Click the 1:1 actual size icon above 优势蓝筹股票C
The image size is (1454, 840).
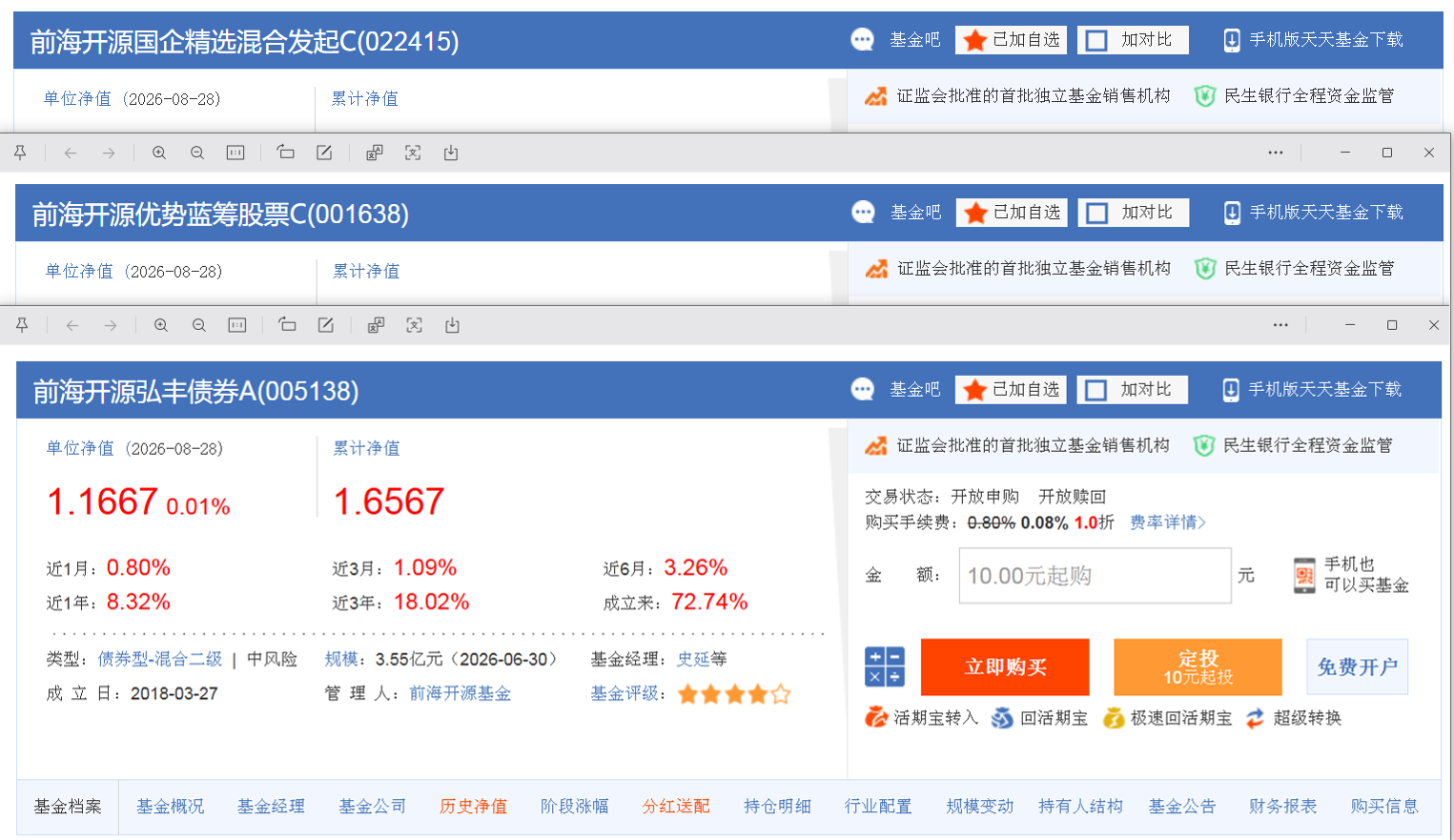[x=236, y=153]
